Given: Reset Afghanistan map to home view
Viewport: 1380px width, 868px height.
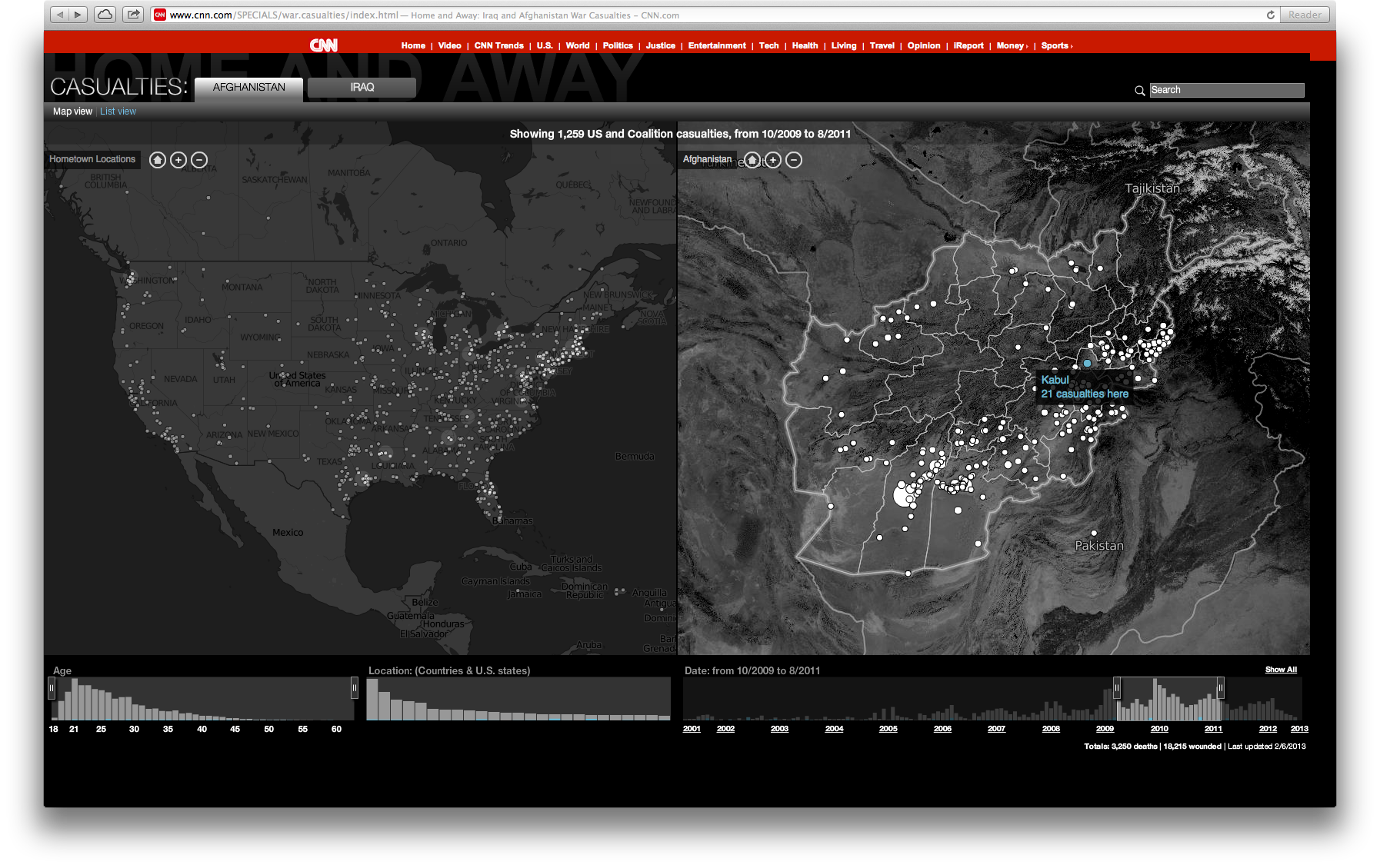Looking at the screenshot, I should (752, 160).
